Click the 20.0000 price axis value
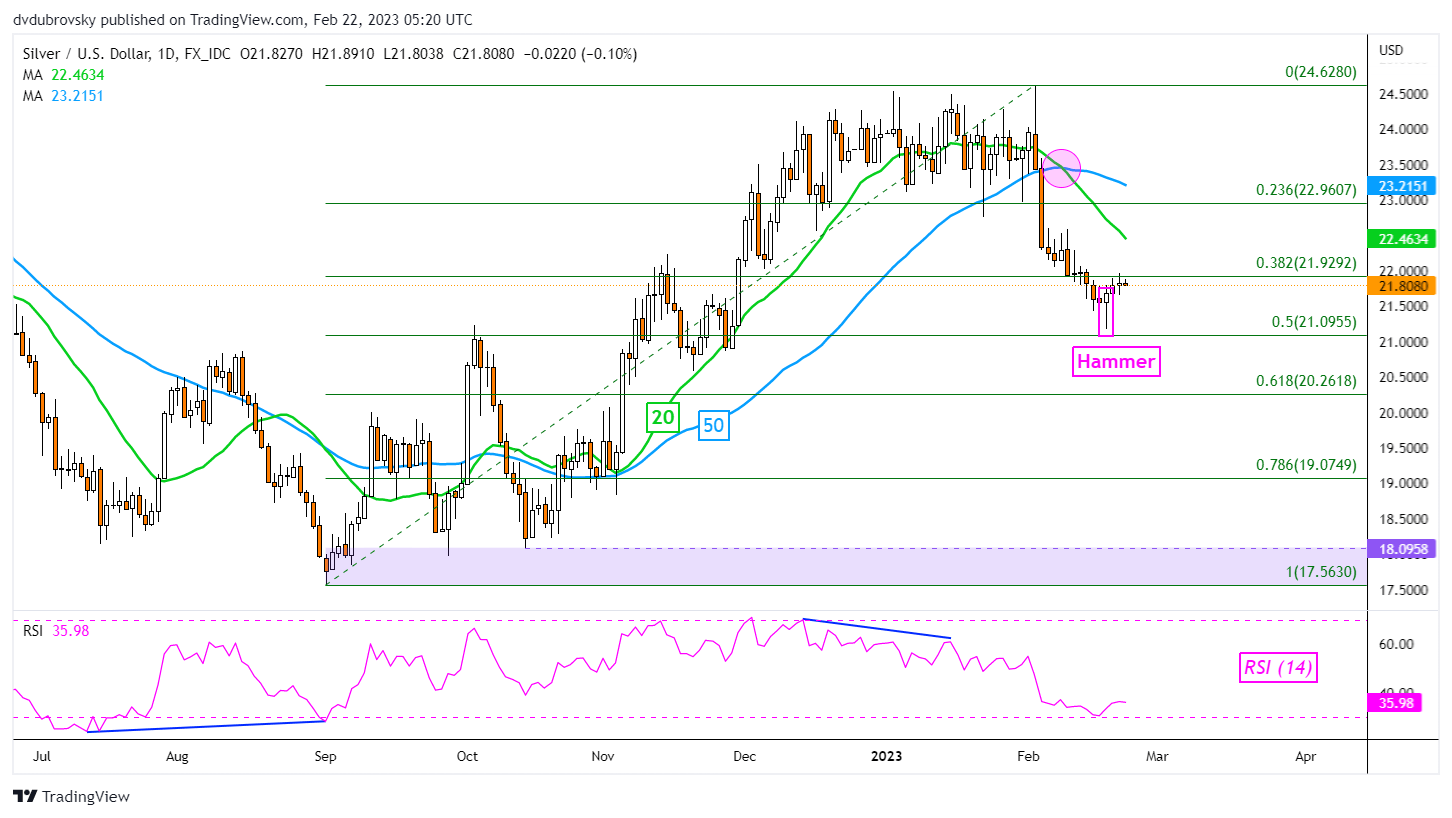This screenshot has height=818, width=1452. point(1402,413)
